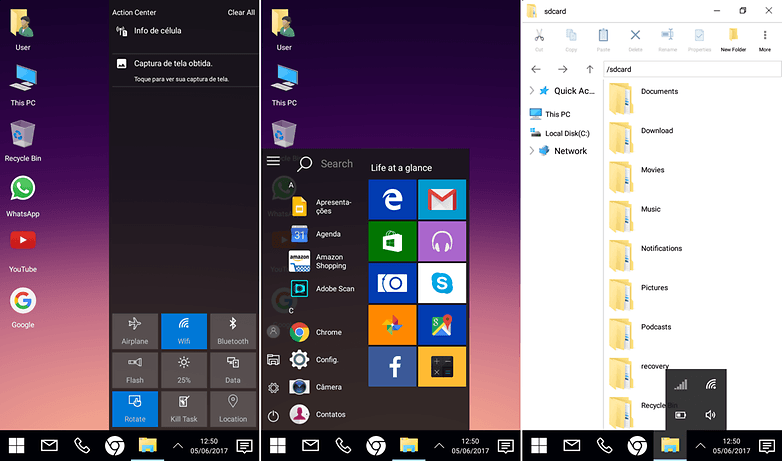
Task: Click the Paste clipboard icon in sdcard toolbar
Action: pos(603,35)
